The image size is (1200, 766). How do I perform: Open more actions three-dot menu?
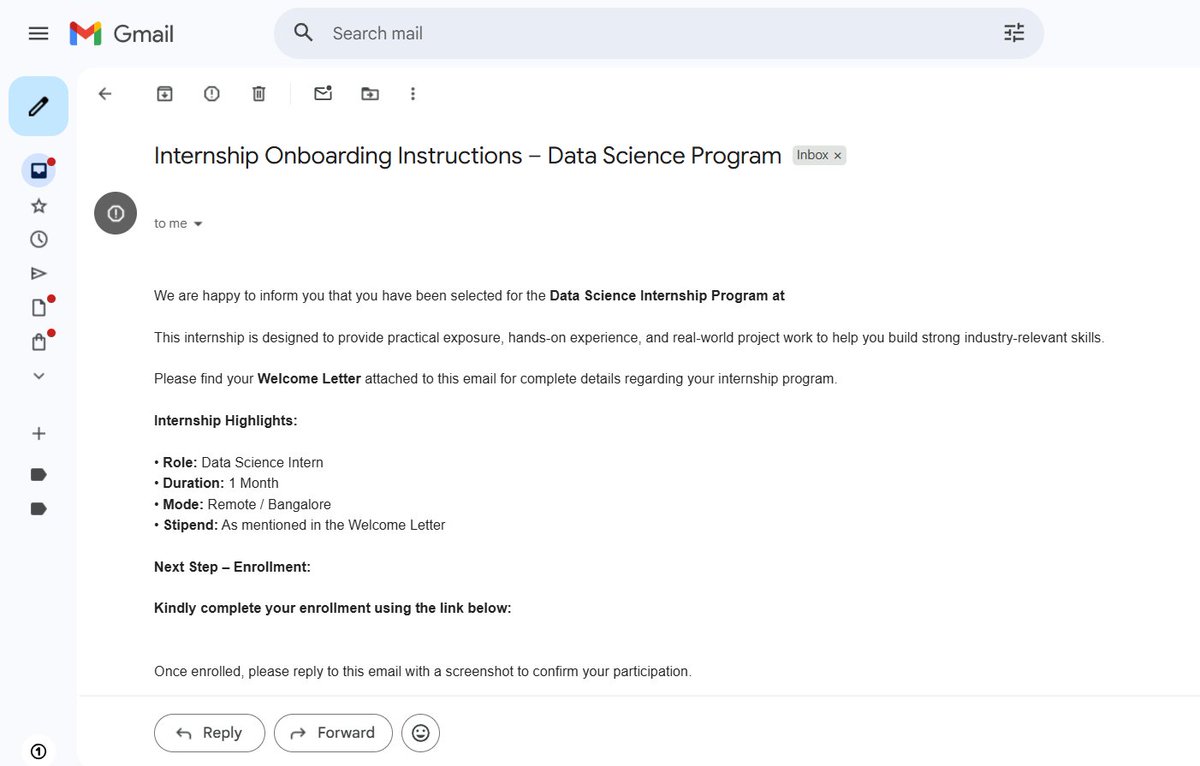413,93
